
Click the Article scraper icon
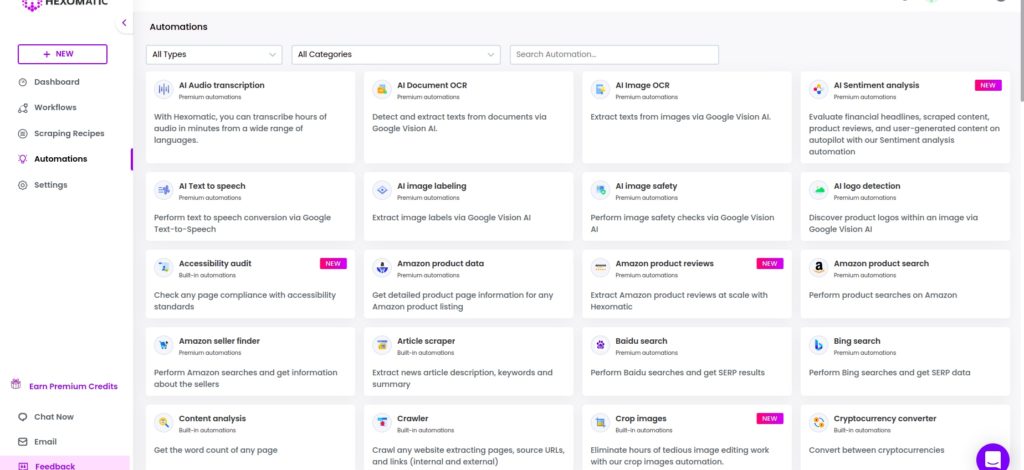point(381,345)
